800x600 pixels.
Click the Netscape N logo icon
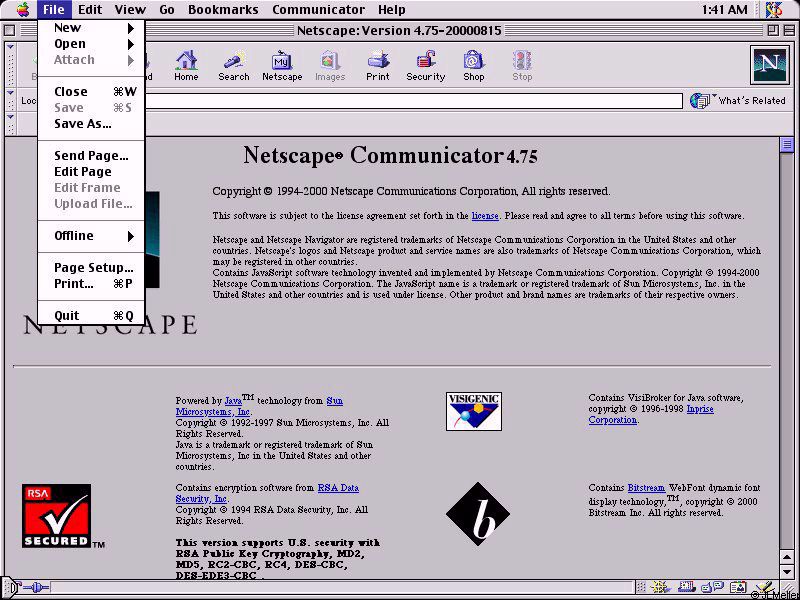click(x=769, y=65)
